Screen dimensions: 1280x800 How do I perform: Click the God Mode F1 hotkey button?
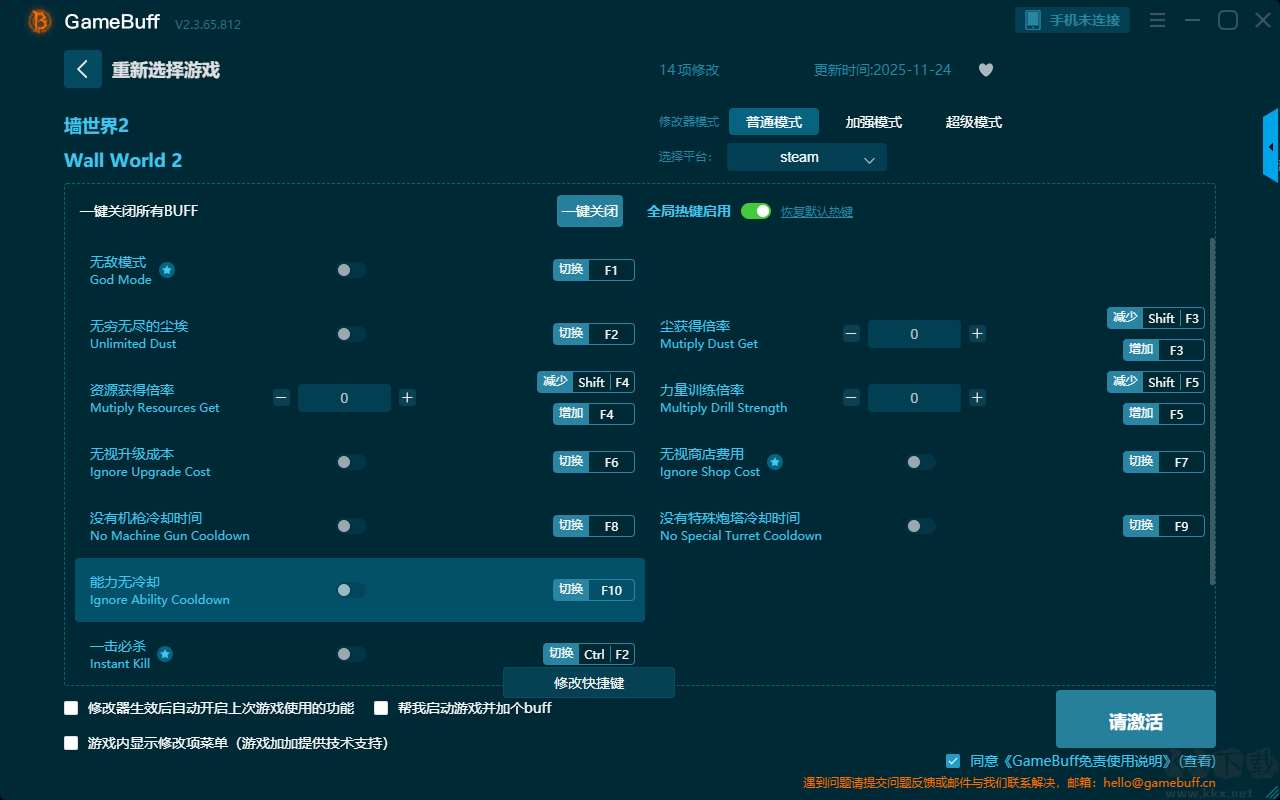(x=594, y=270)
